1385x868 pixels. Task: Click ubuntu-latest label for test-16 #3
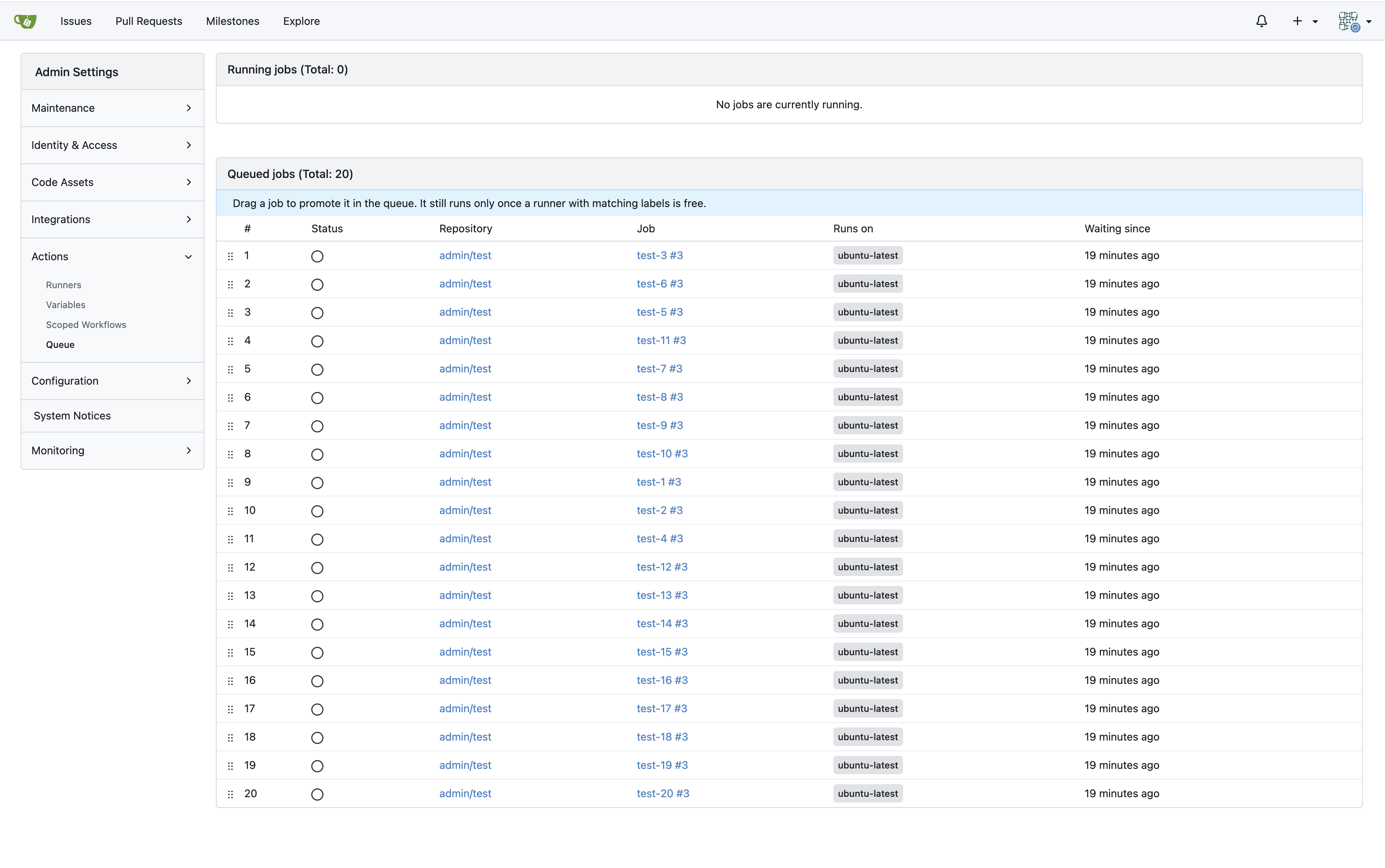click(867, 680)
